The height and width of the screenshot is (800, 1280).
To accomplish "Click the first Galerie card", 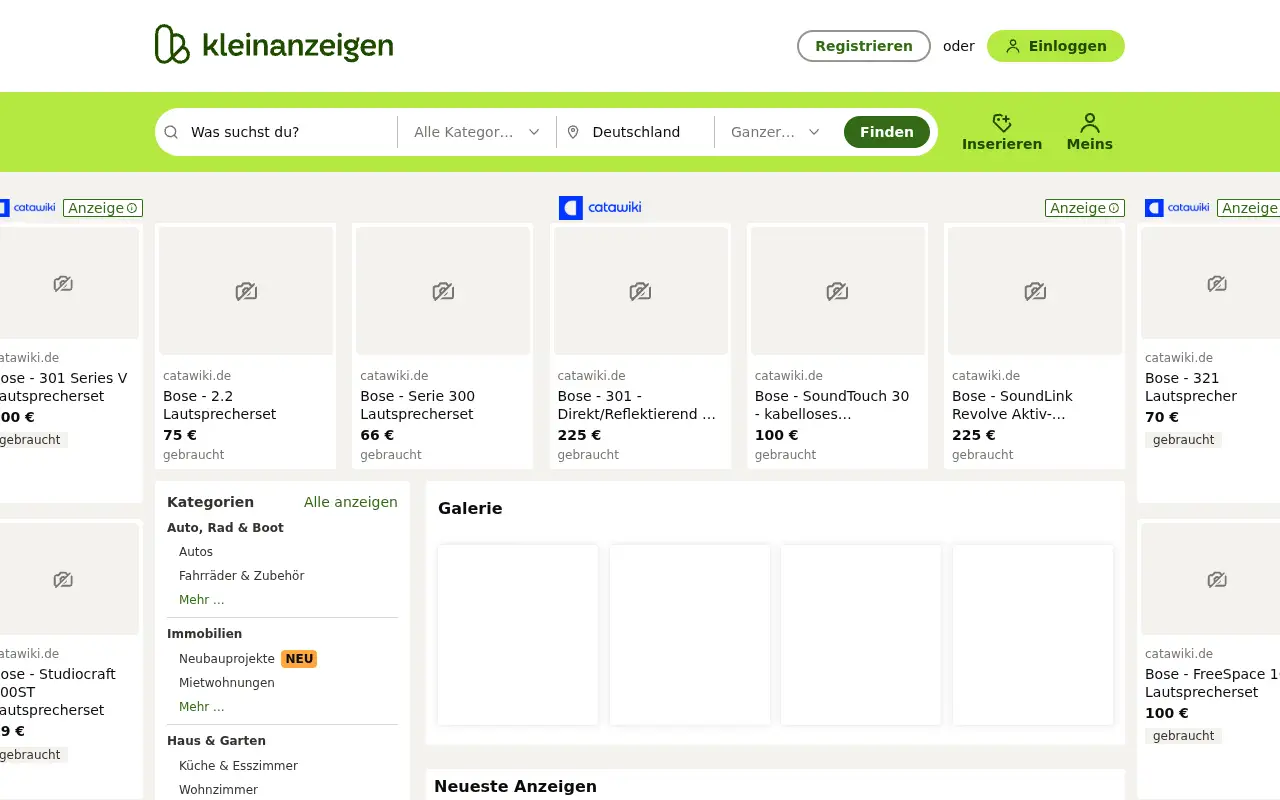I will 518,635.
